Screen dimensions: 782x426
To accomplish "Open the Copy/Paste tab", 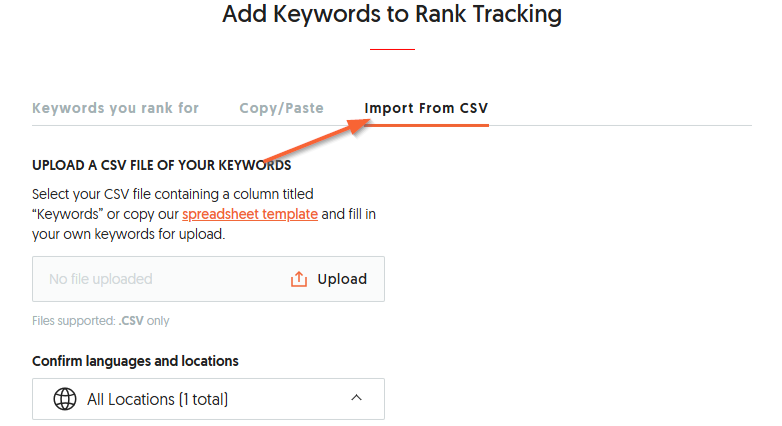I will (x=281, y=108).
